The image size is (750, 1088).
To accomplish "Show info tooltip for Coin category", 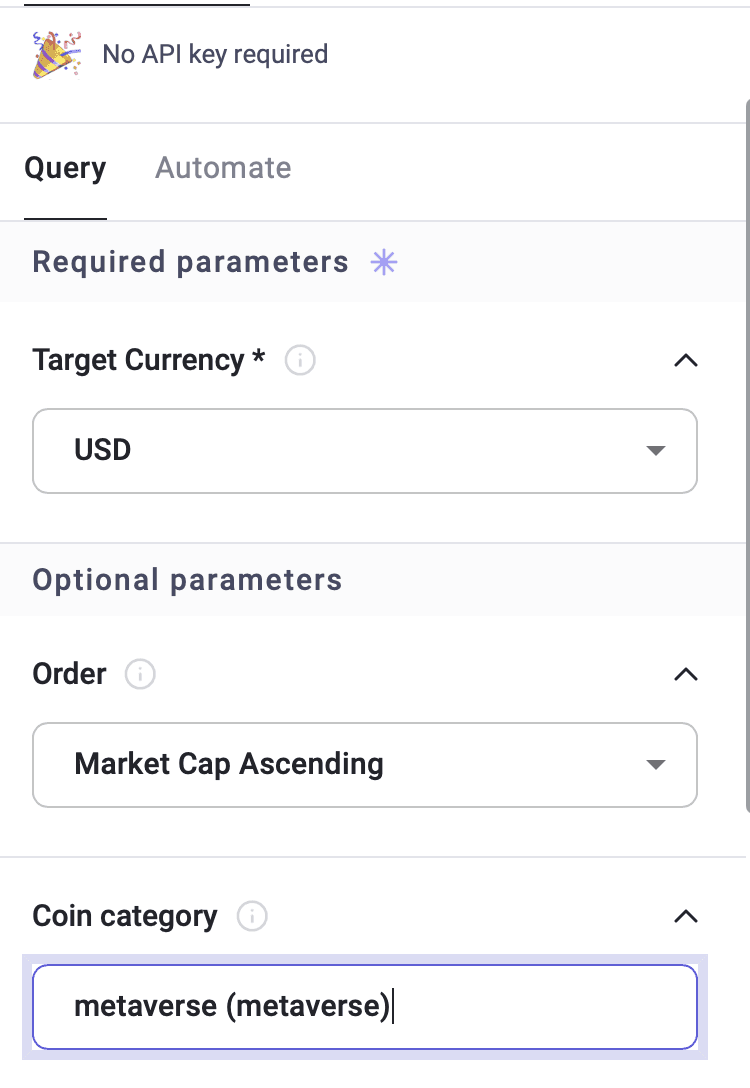I will (x=252, y=916).
